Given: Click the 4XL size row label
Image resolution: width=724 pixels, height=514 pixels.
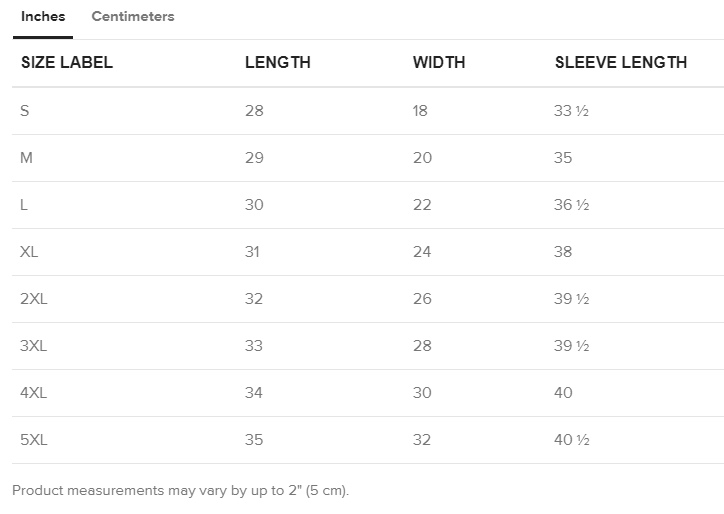Looking at the screenshot, I should point(33,393).
